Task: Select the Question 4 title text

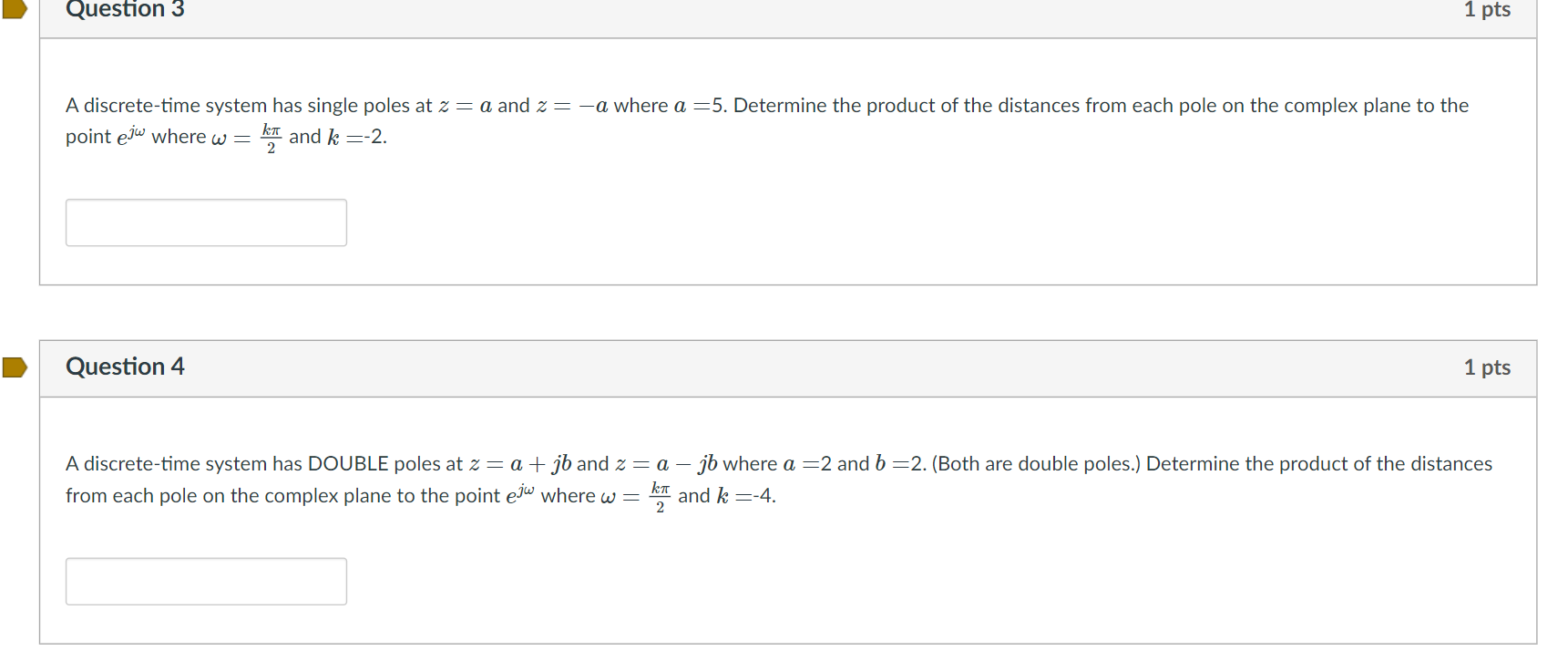Action: [125, 367]
